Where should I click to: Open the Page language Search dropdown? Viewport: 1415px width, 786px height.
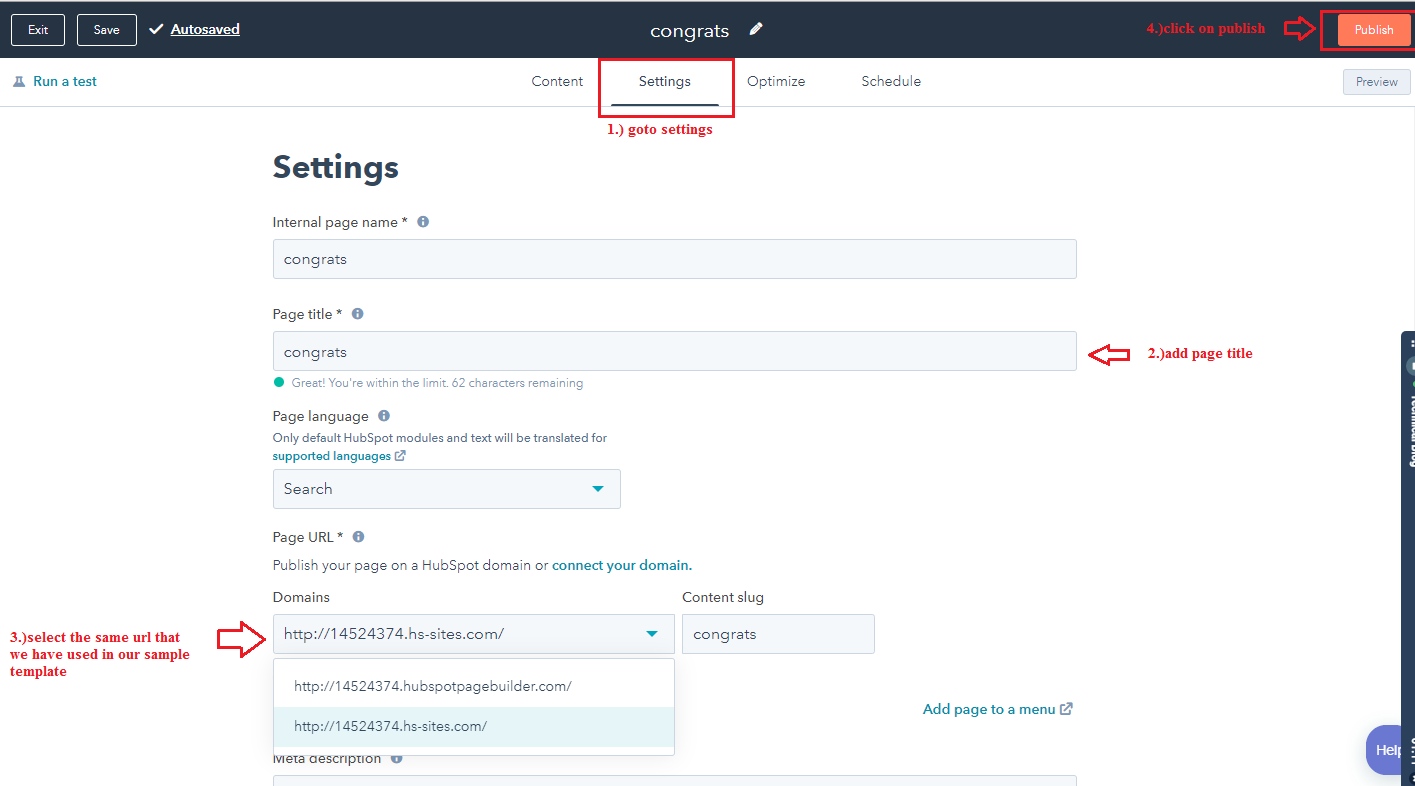pos(446,488)
